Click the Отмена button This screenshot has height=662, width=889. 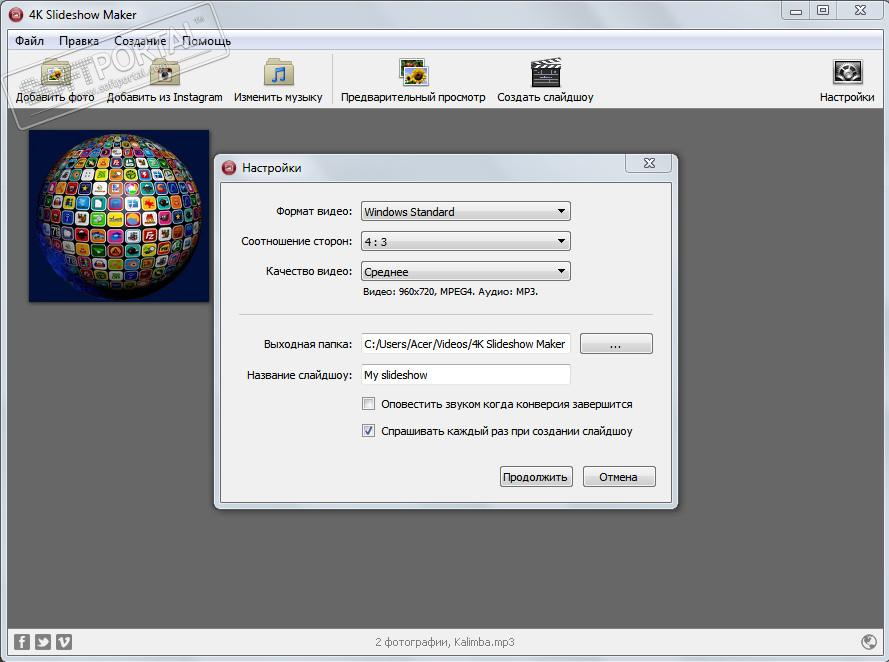619,477
